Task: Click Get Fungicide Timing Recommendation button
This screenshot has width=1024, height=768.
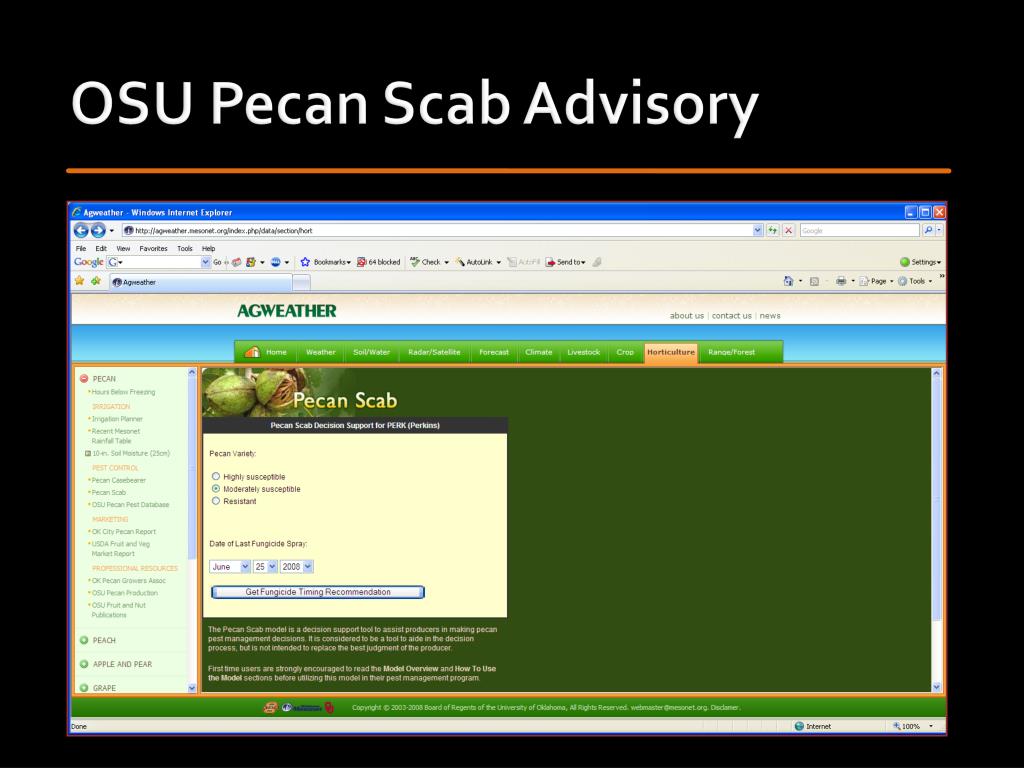Action: coord(318,592)
